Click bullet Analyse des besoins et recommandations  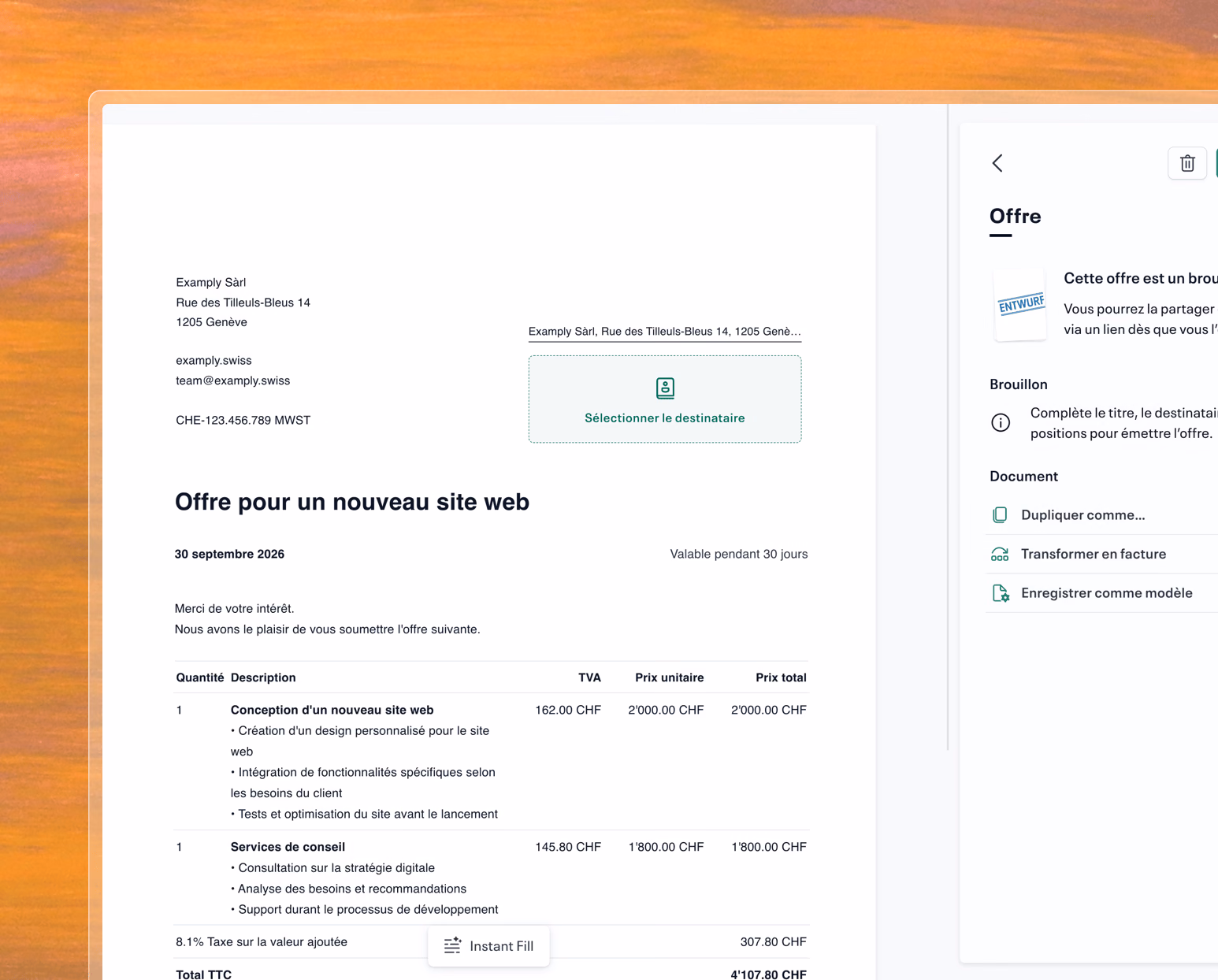pos(348,889)
